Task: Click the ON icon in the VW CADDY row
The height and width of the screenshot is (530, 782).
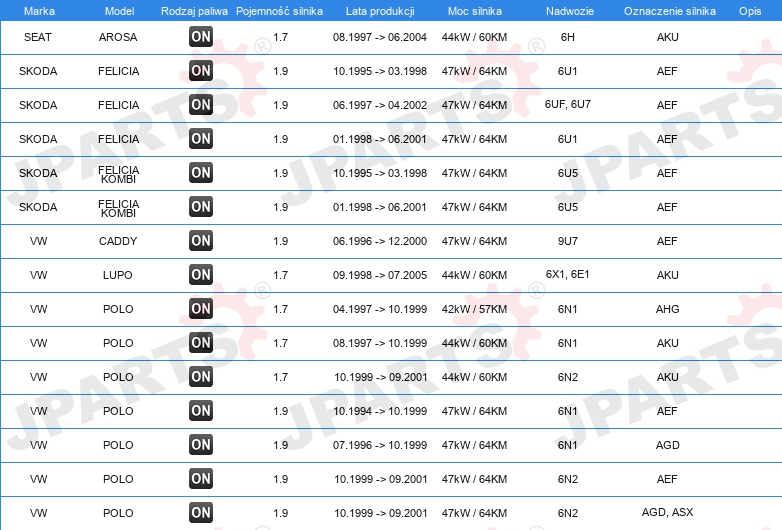Action: point(200,241)
